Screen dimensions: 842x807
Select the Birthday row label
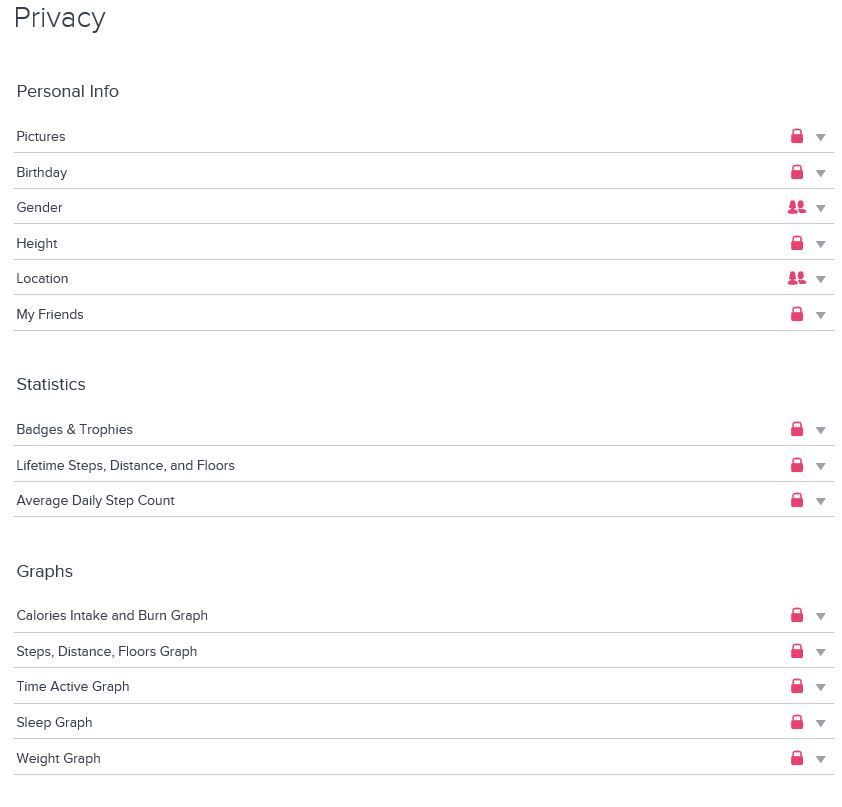click(x=42, y=172)
